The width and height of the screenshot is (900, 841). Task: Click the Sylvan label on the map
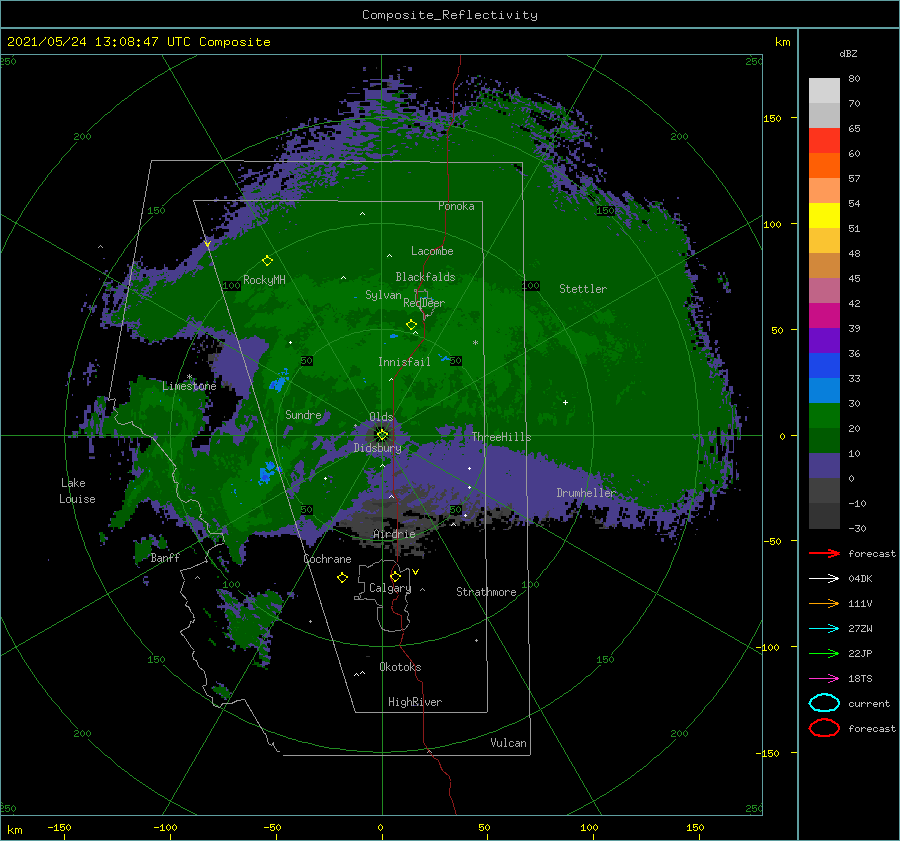point(383,295)
